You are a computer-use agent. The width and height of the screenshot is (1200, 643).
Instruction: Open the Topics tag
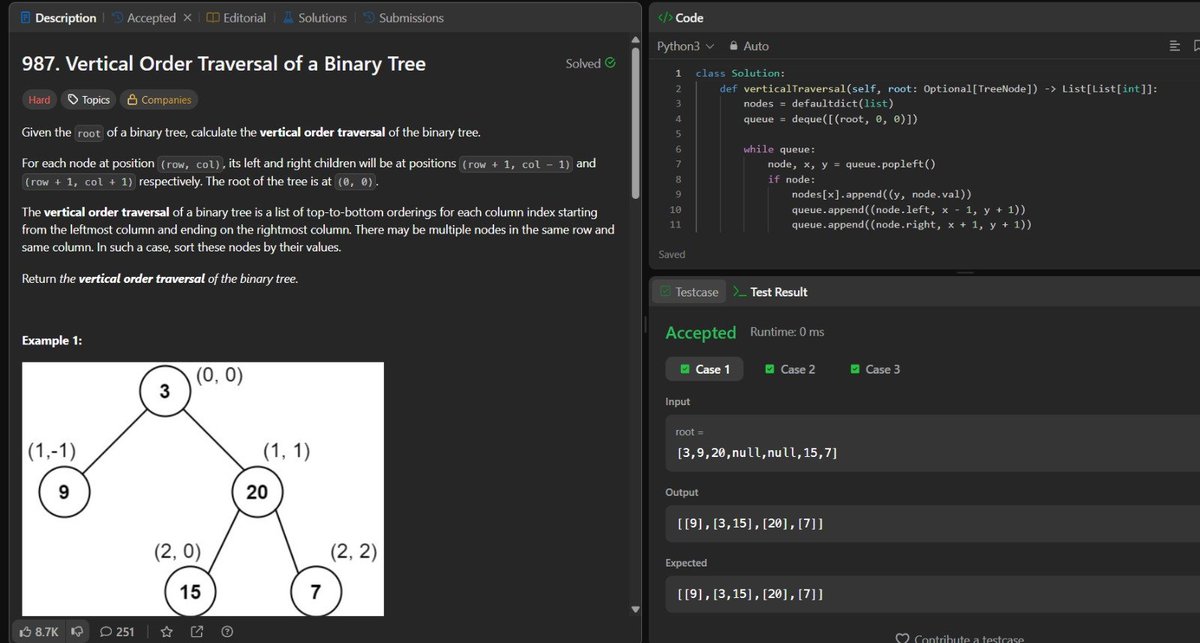coord(87,100)
